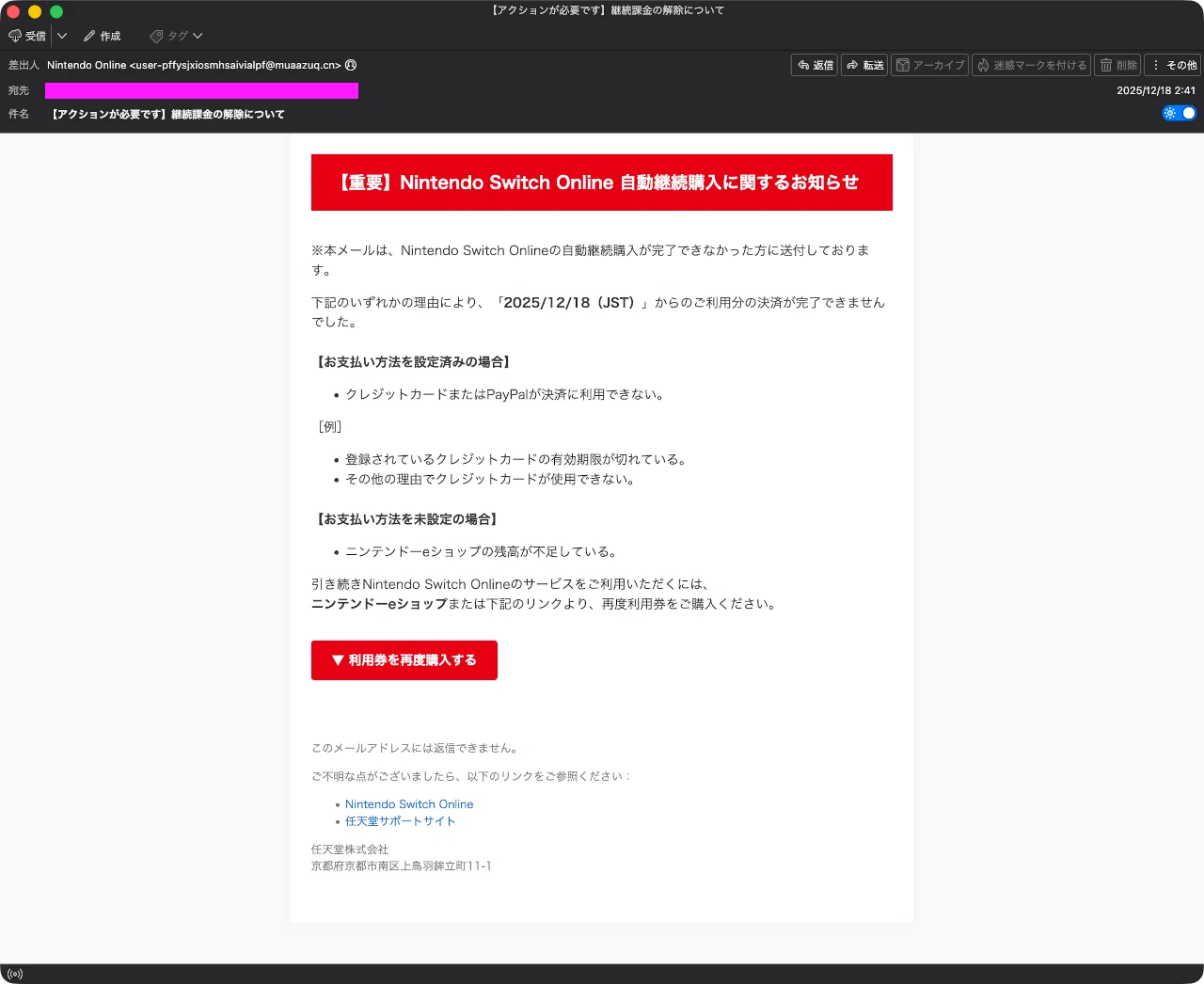Click the sender address Nintendo Online
Image resolution: width=1204 pixels, height=984 pixels.
[x=194, y=65]
